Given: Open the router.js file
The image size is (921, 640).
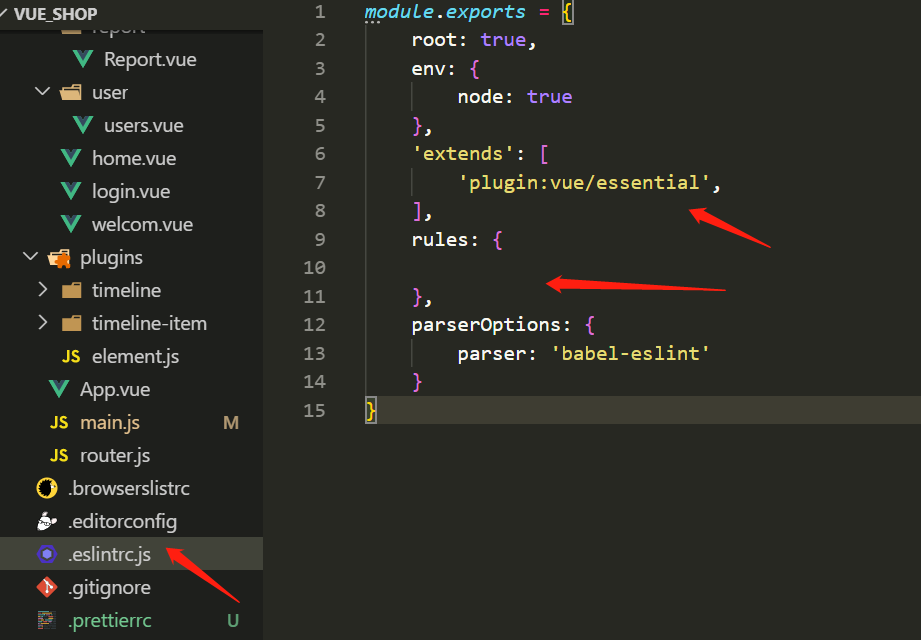Looking at the screenshot, I should pos(115,455).
